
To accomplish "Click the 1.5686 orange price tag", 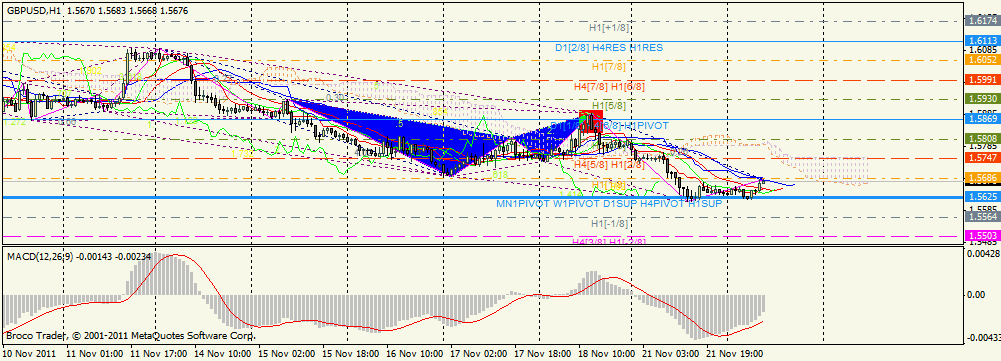I will (x=984, y=178).
